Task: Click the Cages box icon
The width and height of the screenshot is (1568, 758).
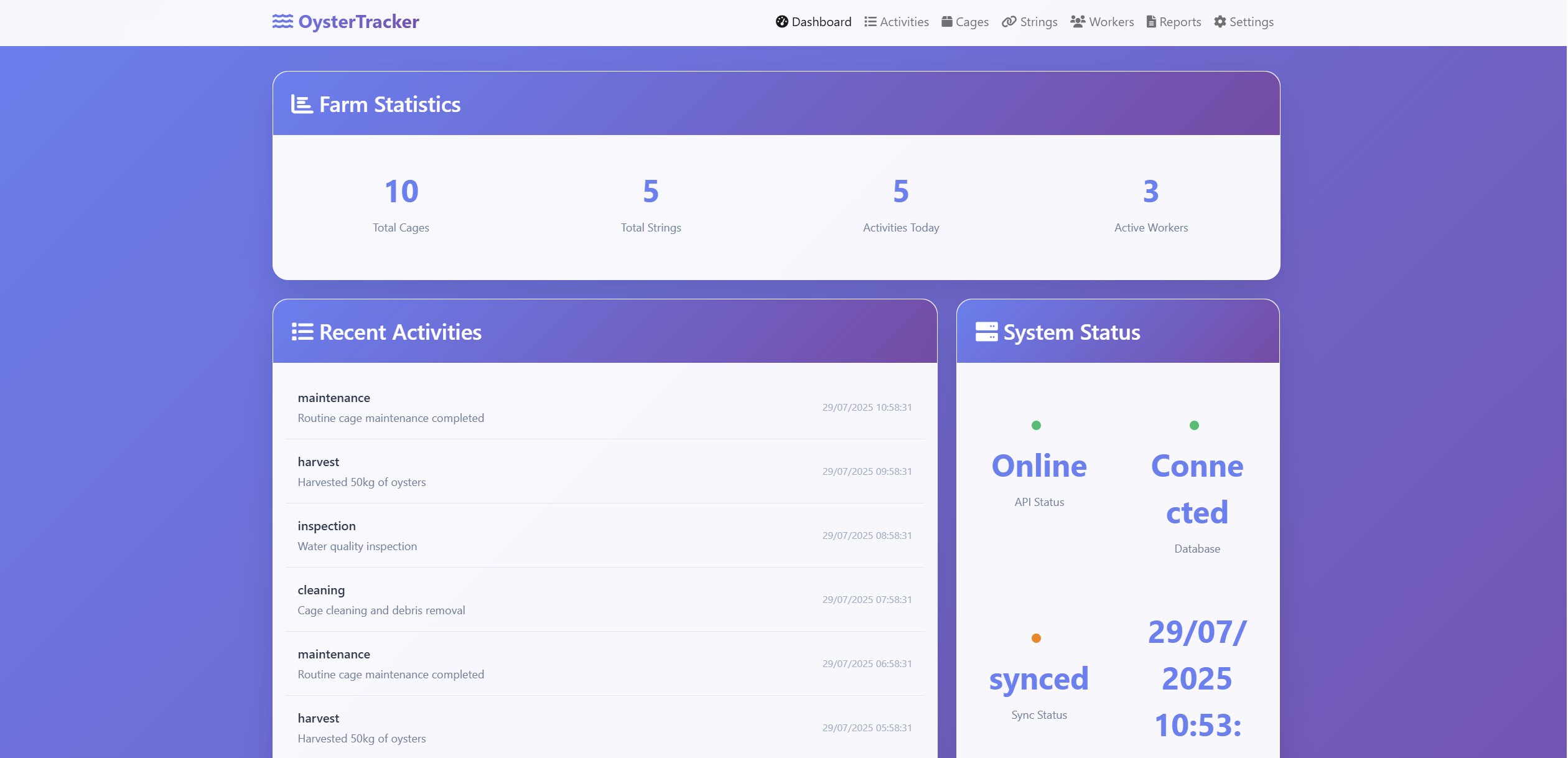Action: click(947, 22)
